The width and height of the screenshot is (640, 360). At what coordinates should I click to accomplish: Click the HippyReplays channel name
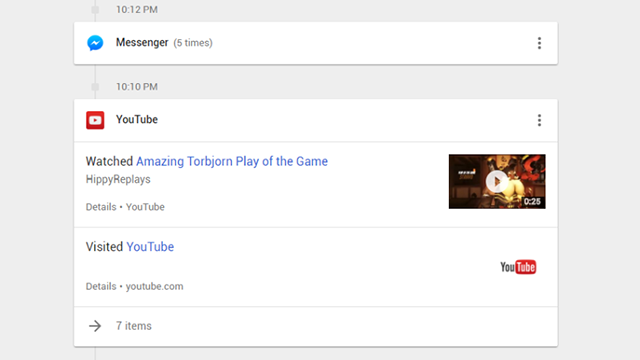tap(118, 179)
